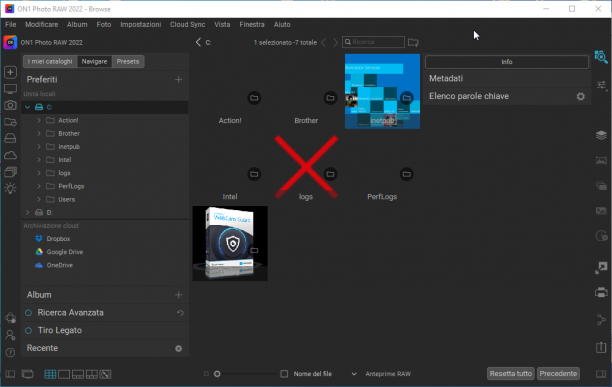Open the camera tethered shooting icon
612x387 pixels.
(10, 105)
